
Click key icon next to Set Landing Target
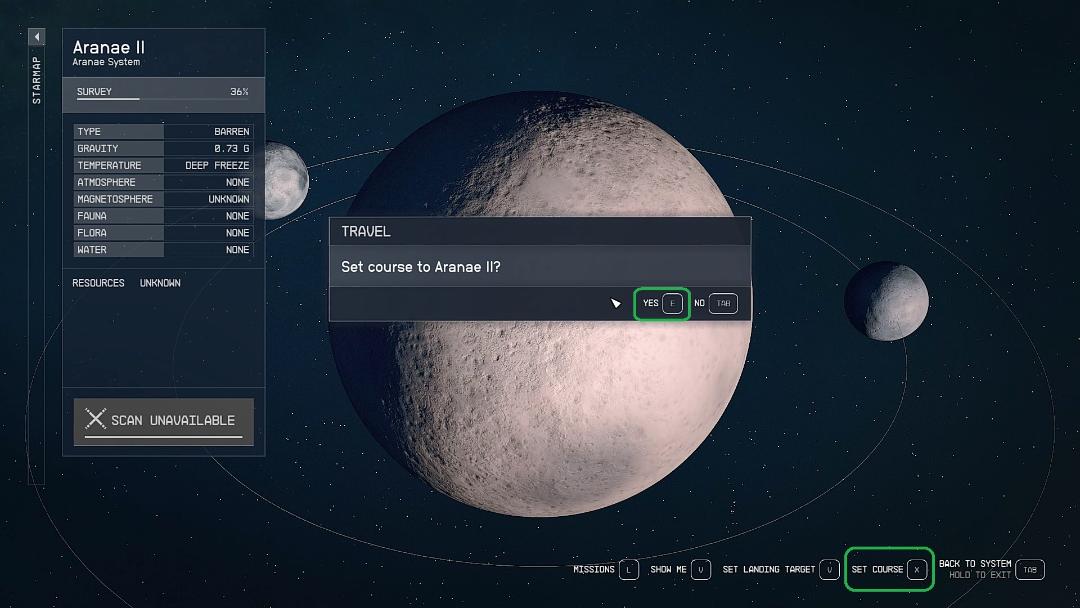pos(829,569)
